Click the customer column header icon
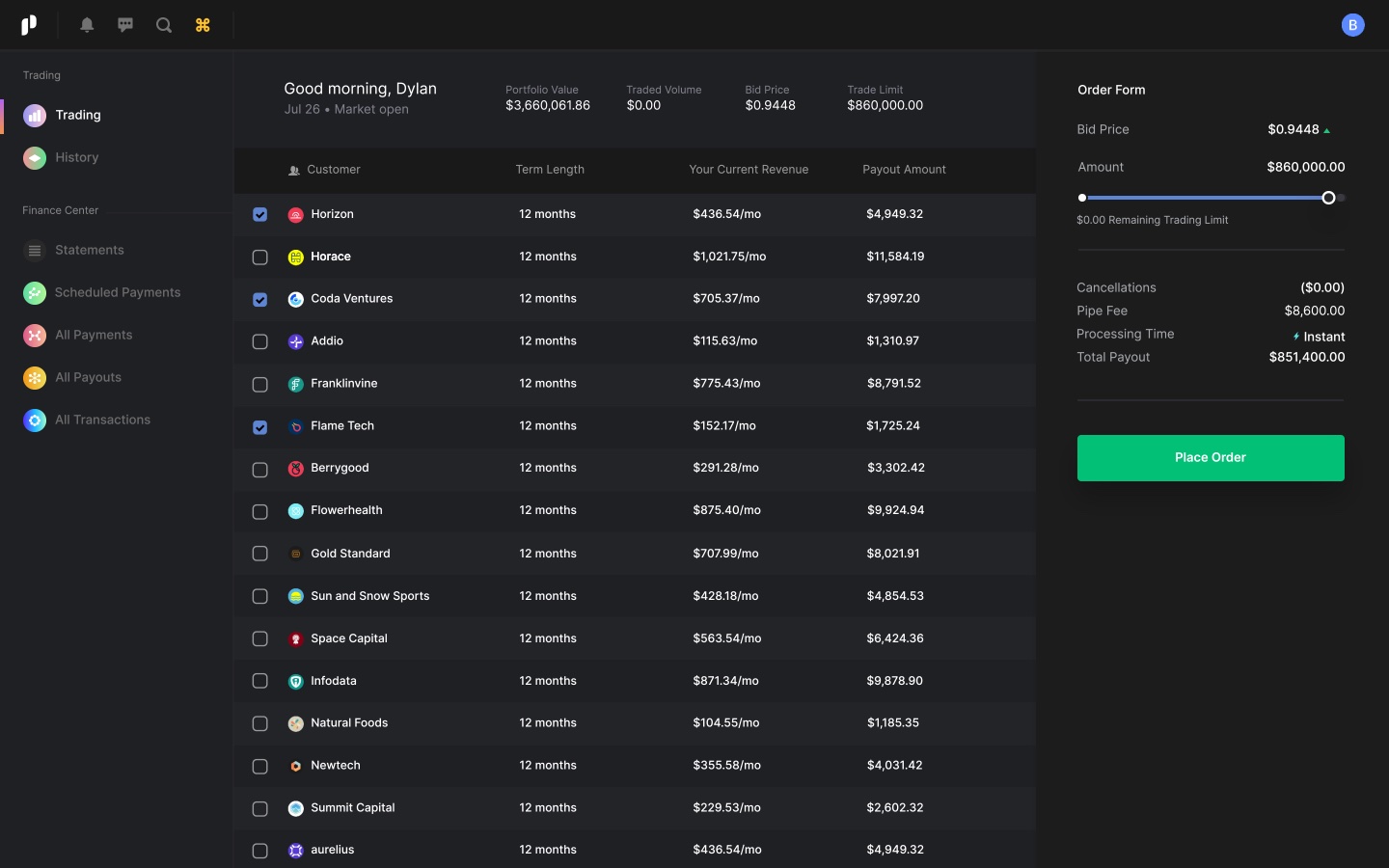The height and width of the screenshot is (868, 1389). tap(294, 171)
